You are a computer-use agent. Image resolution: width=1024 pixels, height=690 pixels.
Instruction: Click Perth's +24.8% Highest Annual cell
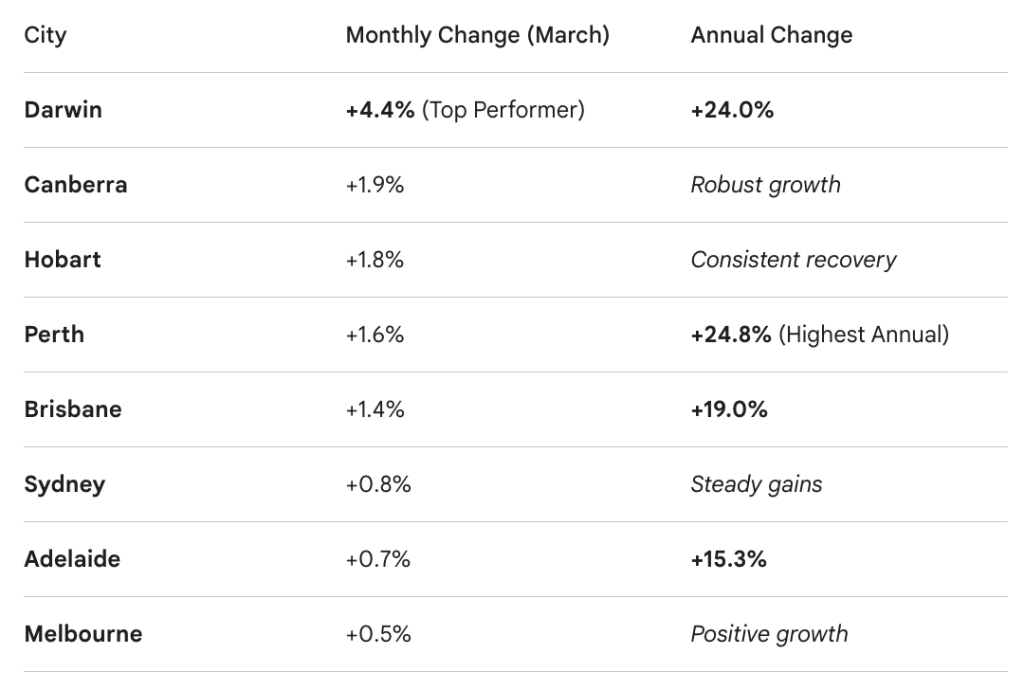pos(819,335)
